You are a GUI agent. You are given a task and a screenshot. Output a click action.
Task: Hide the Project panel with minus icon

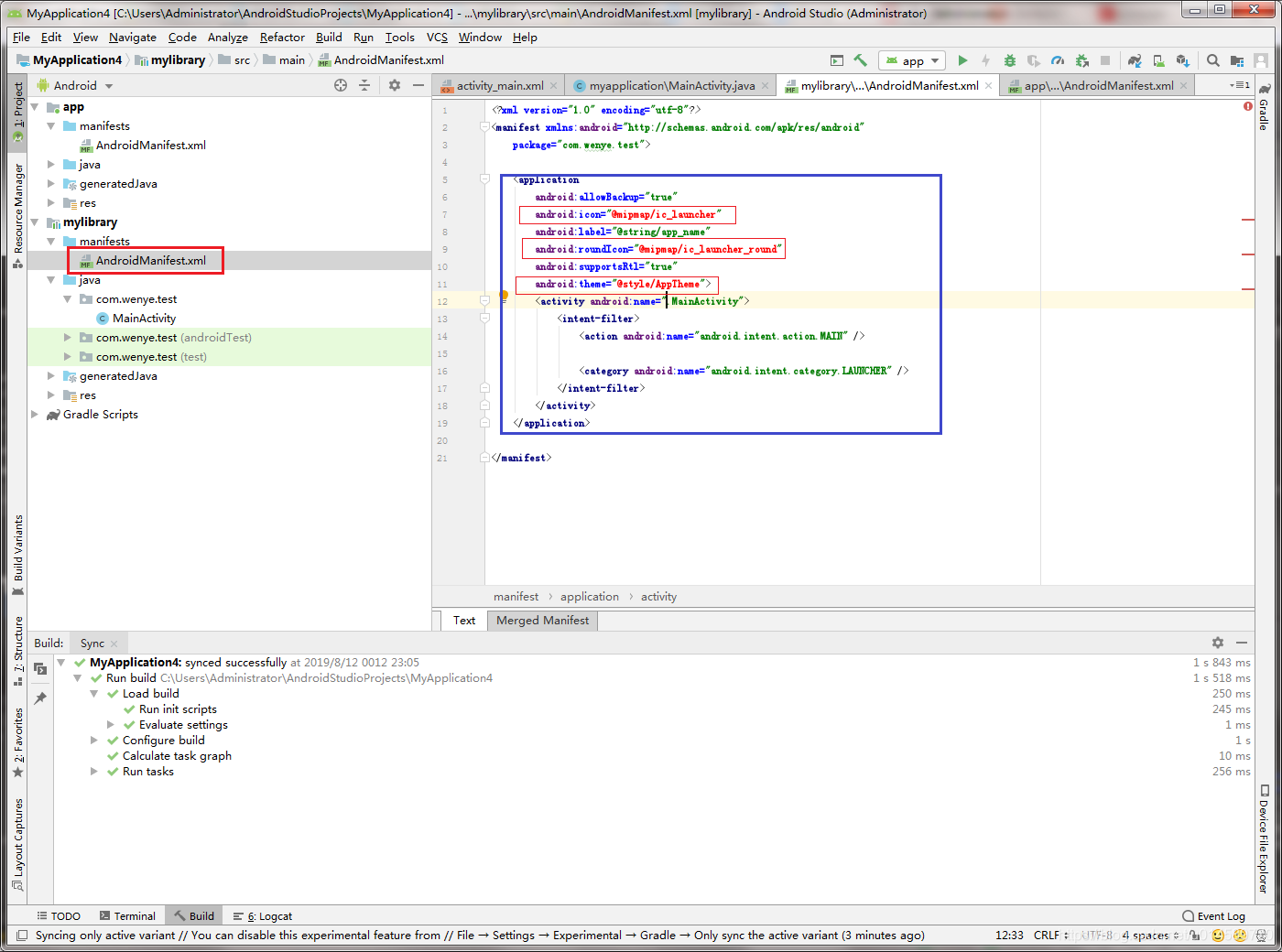[418, 85]
